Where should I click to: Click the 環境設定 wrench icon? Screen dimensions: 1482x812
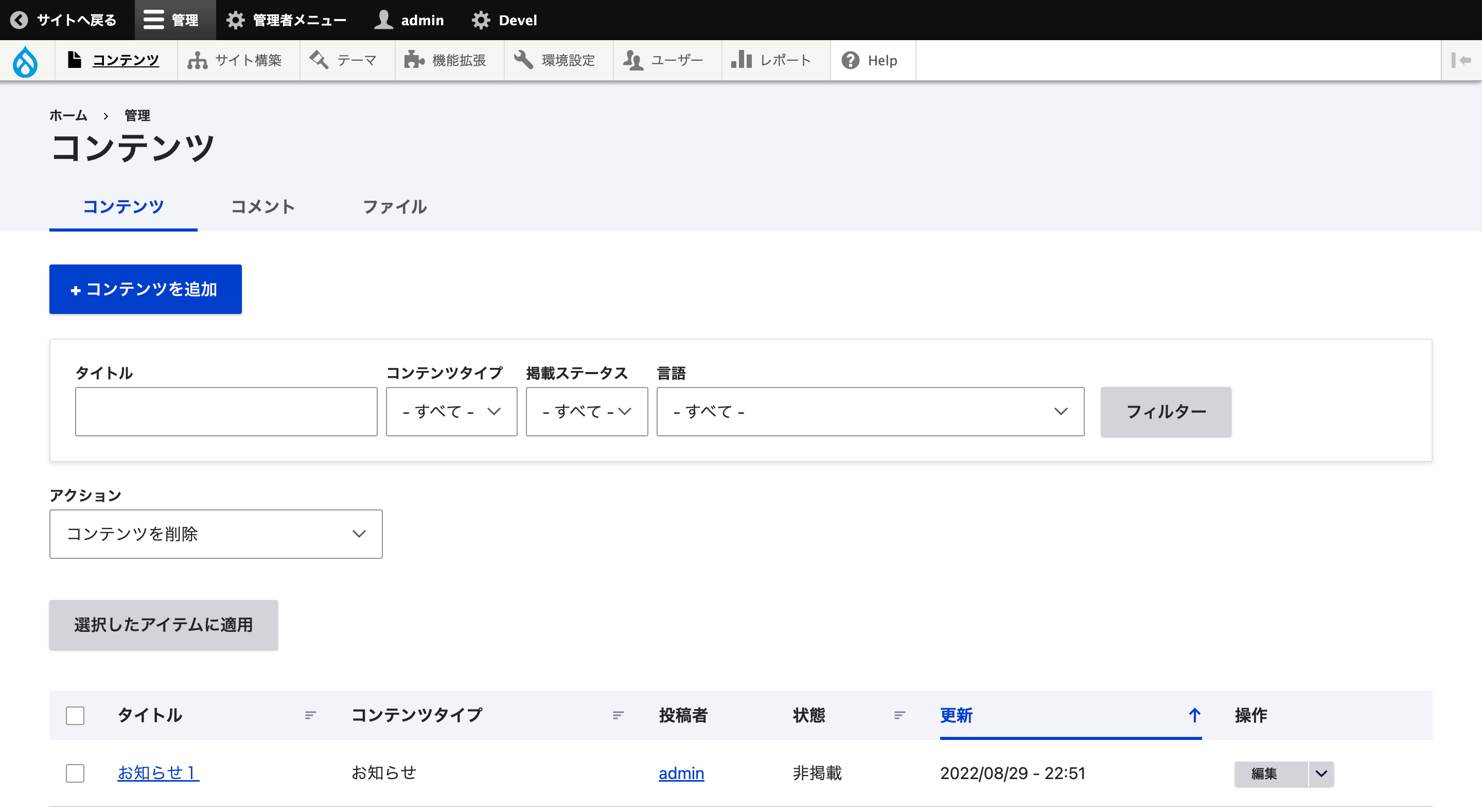[523, 60]
